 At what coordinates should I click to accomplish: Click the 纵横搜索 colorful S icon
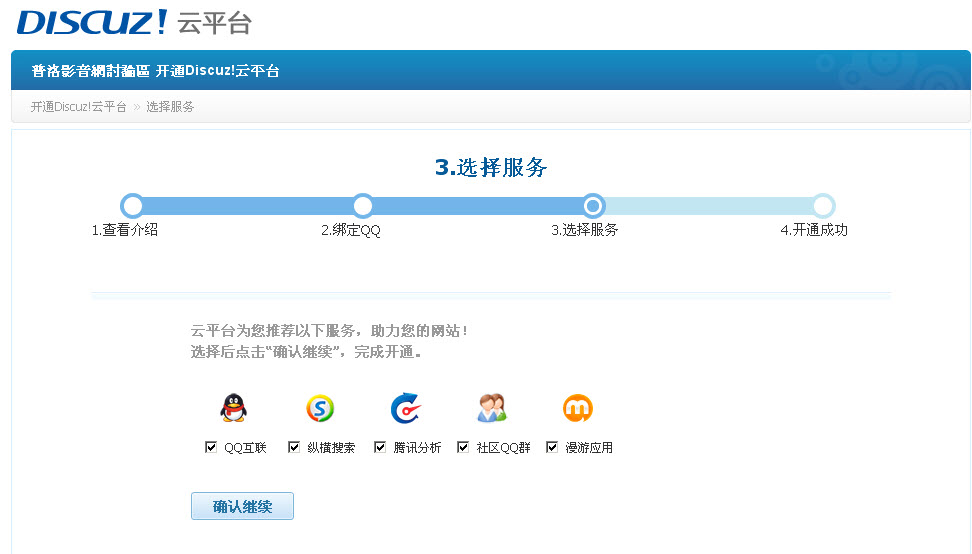coord(320,408)
